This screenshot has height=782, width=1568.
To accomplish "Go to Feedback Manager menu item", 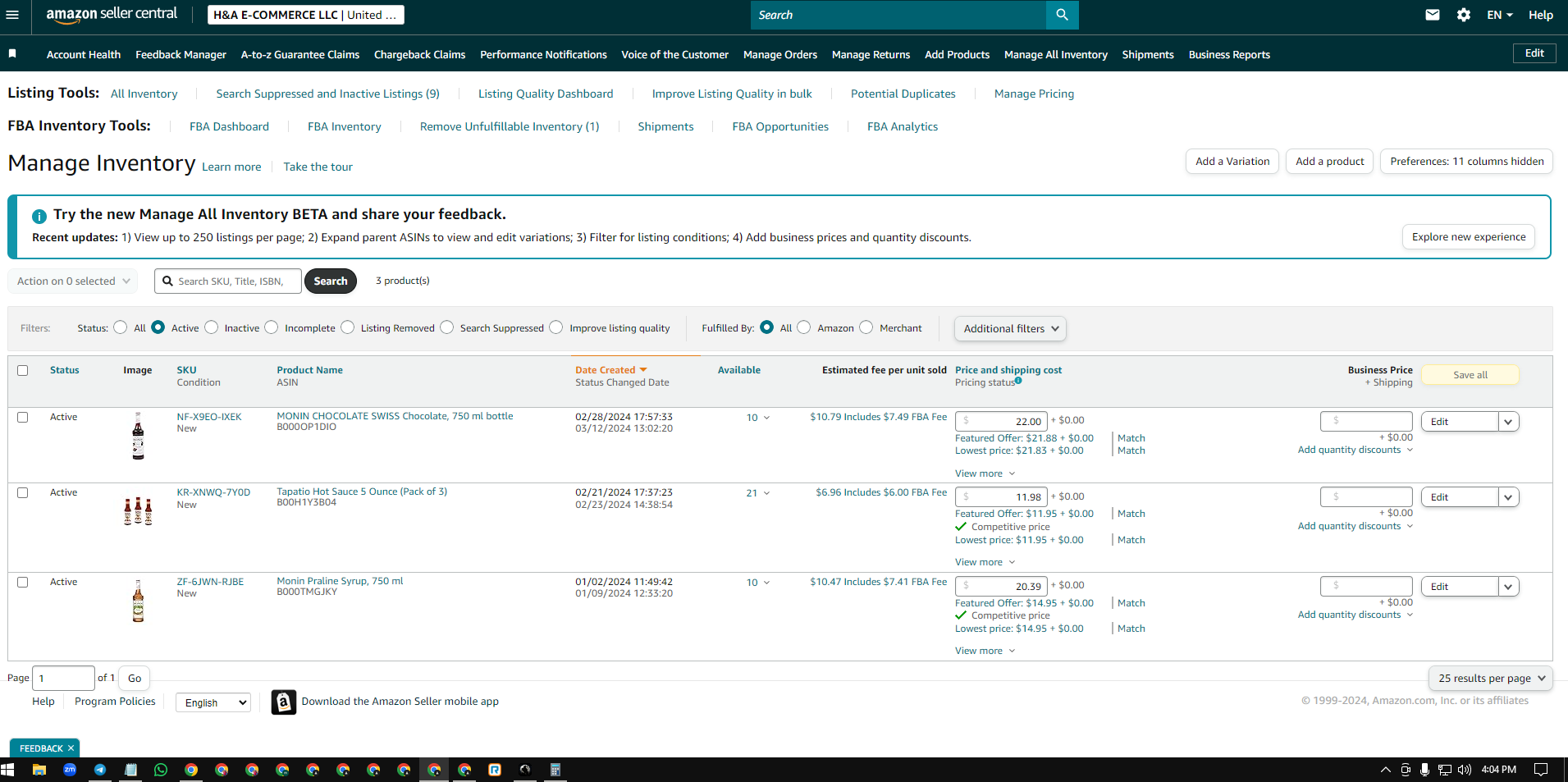I will click(x=181, y=54).
